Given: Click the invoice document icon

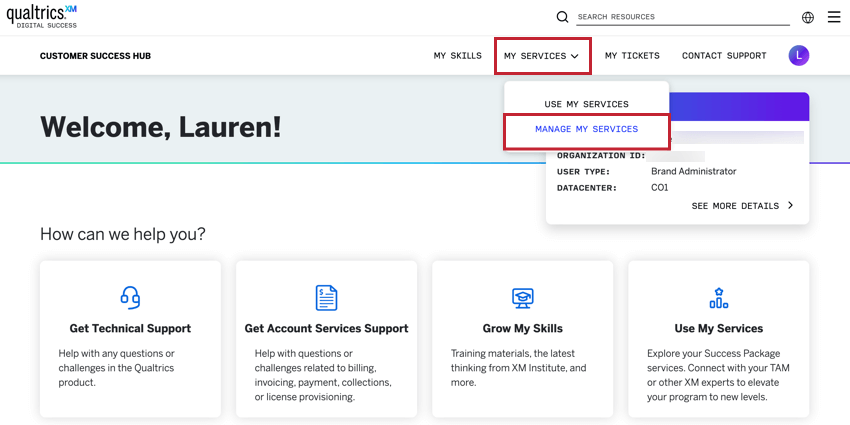Looking at the screenshot, I should [x=326, y=298].
